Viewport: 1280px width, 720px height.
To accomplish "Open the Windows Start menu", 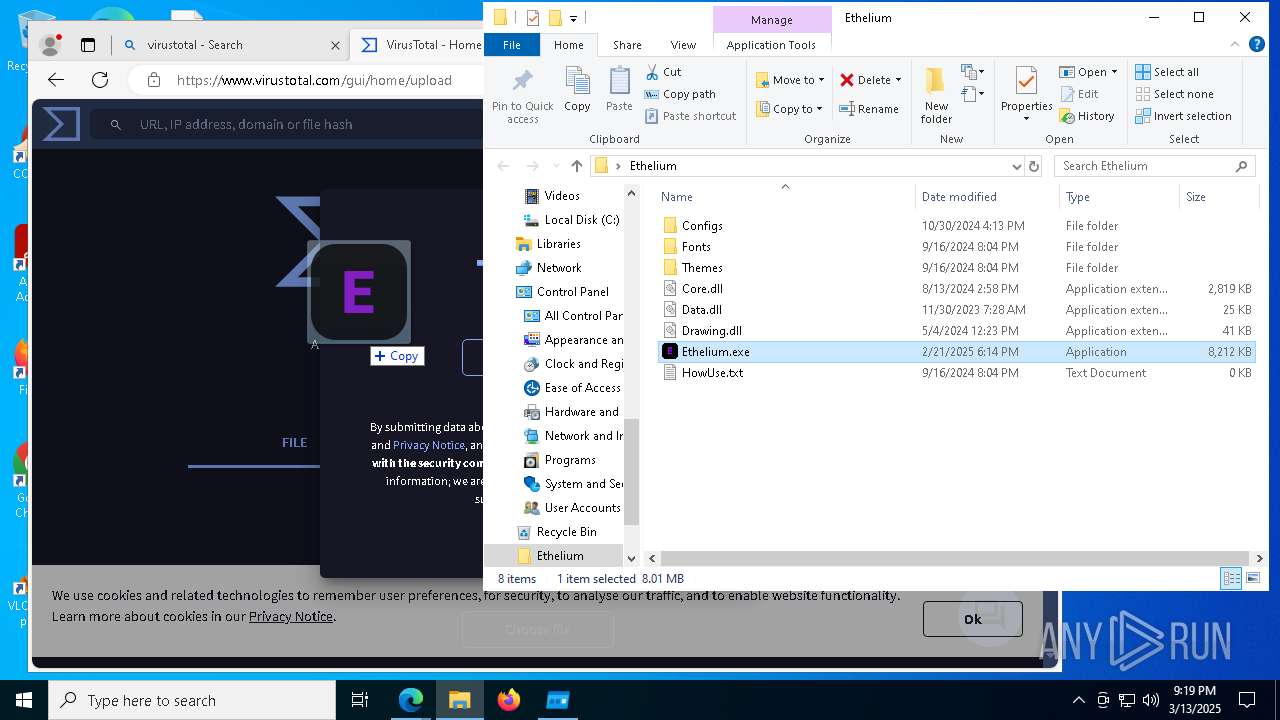I will pyautogui.click(x=24, y=700).
